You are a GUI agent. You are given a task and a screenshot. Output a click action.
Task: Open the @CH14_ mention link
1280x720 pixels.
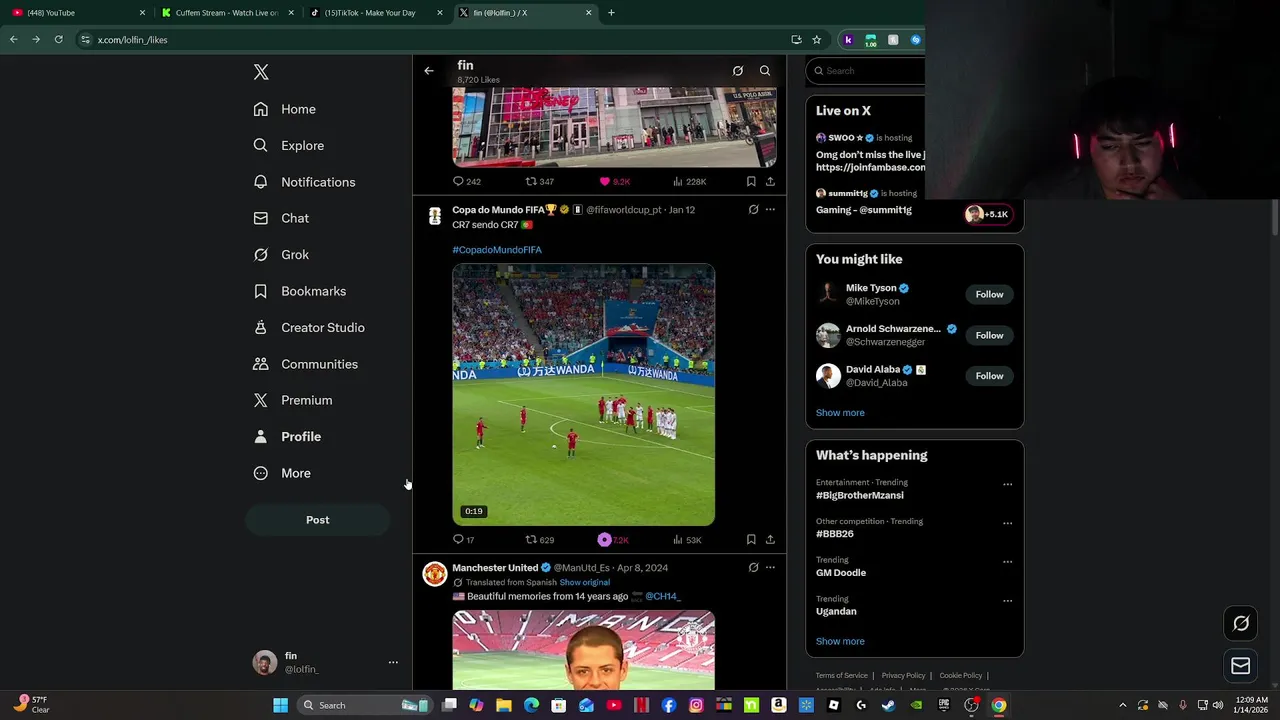(662, 596)
